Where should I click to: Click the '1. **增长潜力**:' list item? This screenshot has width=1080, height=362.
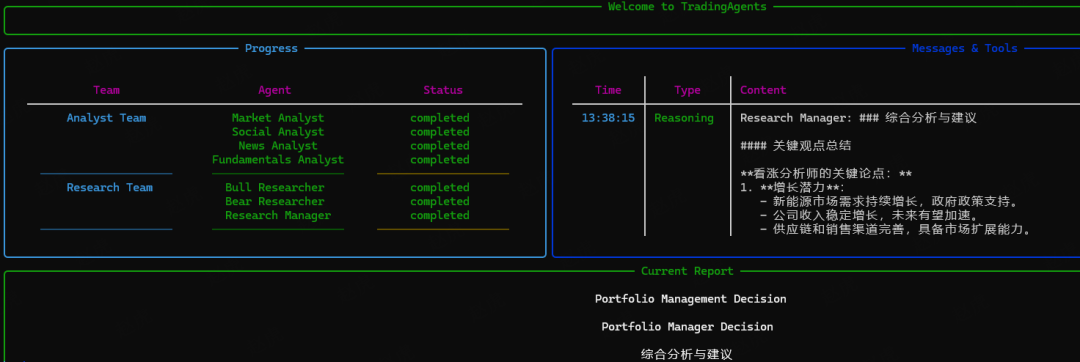792,187
